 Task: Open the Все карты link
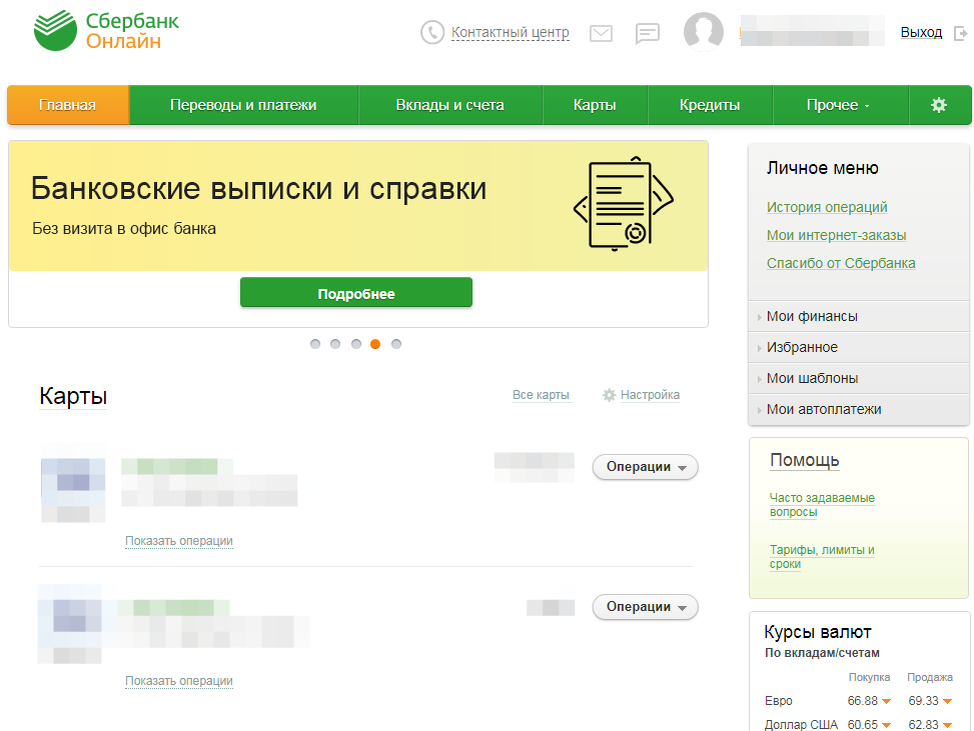540,395
